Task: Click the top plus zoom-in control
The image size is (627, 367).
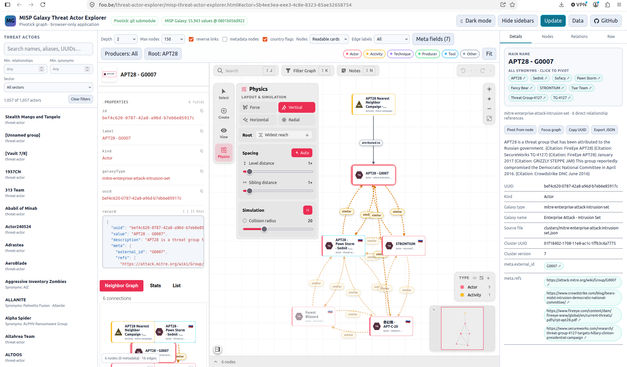Action: click(x=489, y=89)
